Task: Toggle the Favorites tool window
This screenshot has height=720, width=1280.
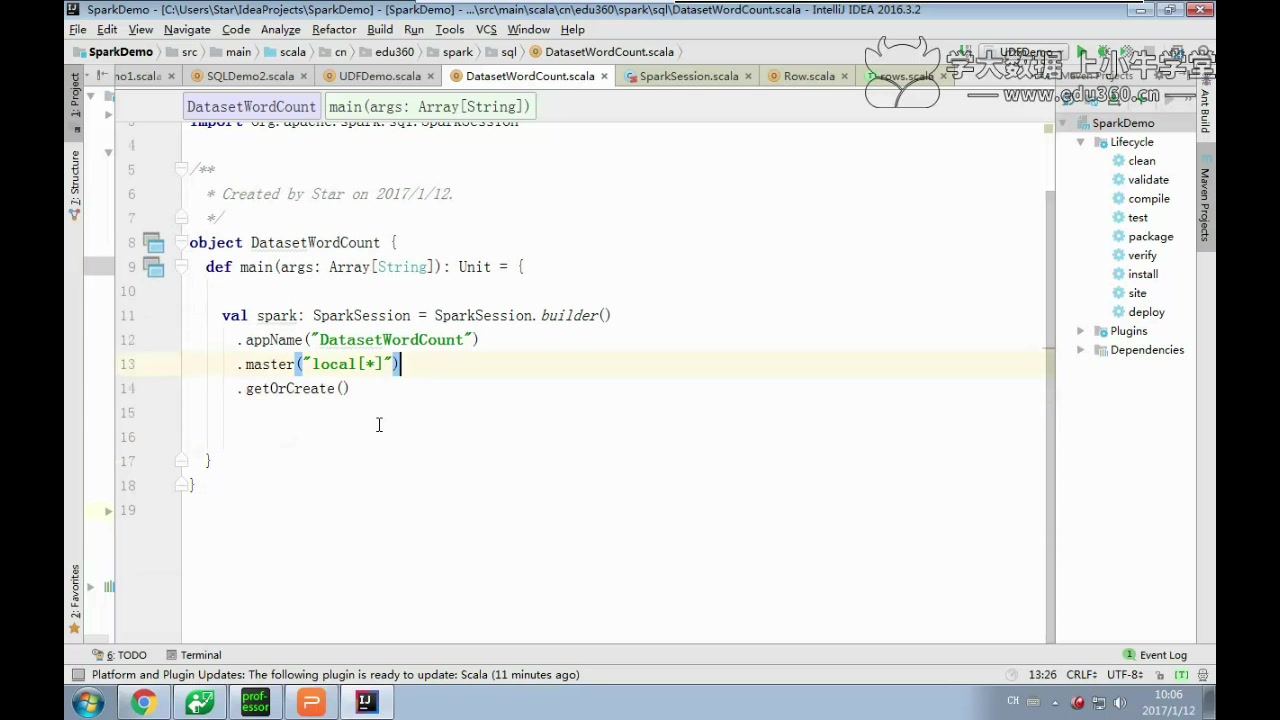Action: click(74, 598)
